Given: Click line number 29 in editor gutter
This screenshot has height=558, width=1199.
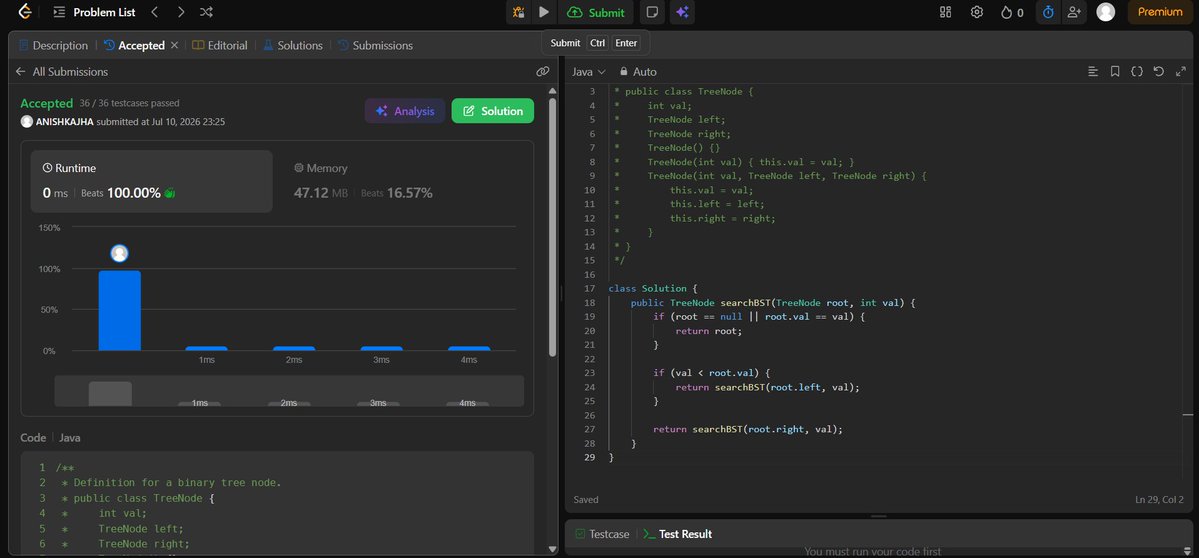Looking at the screenshot, I should [589, 458].
